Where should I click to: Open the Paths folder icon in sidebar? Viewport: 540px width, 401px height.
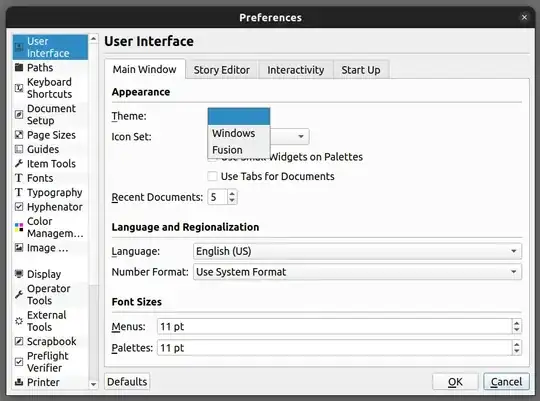pyautogui.click(x=19, y=67)
